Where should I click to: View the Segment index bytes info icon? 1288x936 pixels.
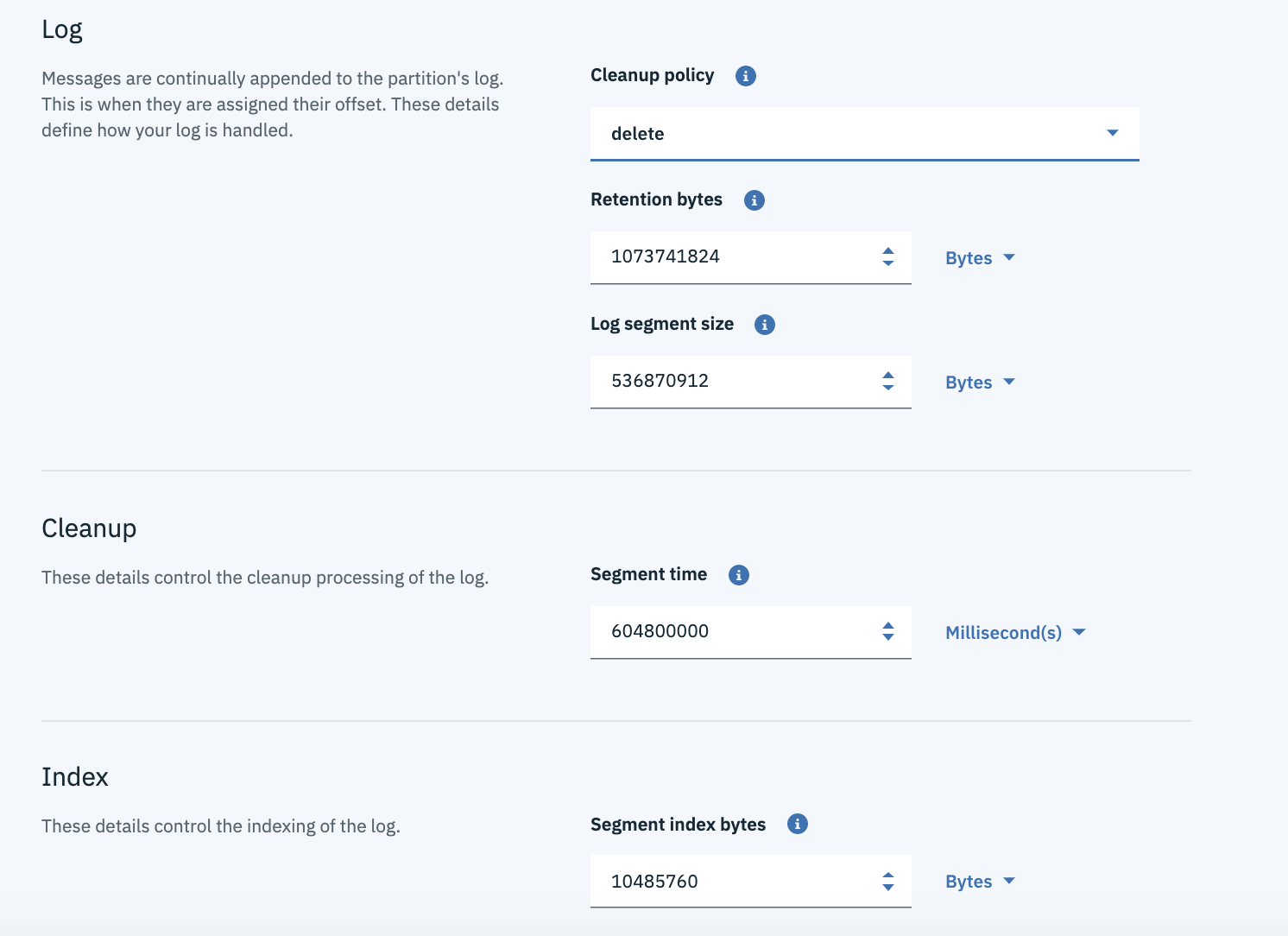pos(798,824)
